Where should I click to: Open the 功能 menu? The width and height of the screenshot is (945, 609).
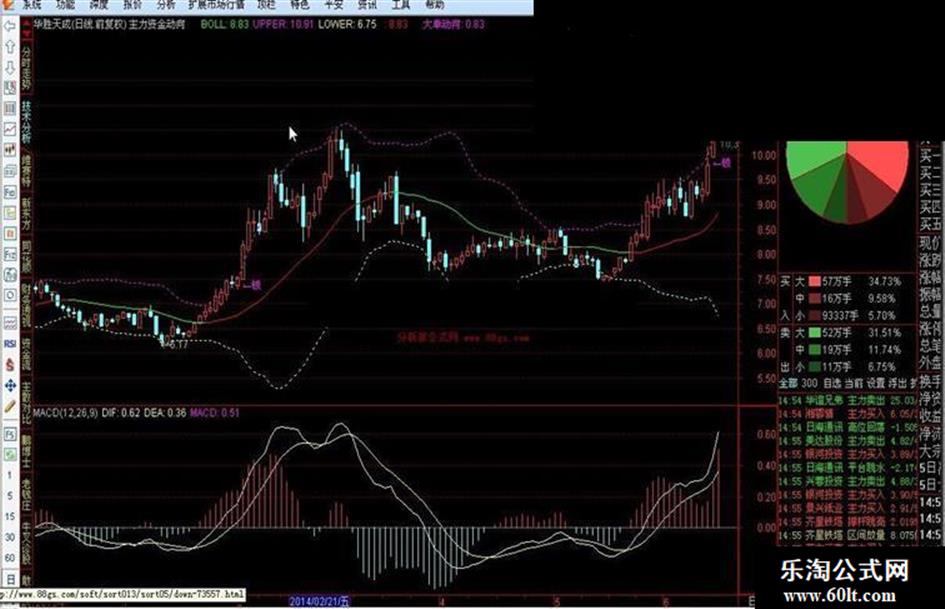tap(65, 5)
